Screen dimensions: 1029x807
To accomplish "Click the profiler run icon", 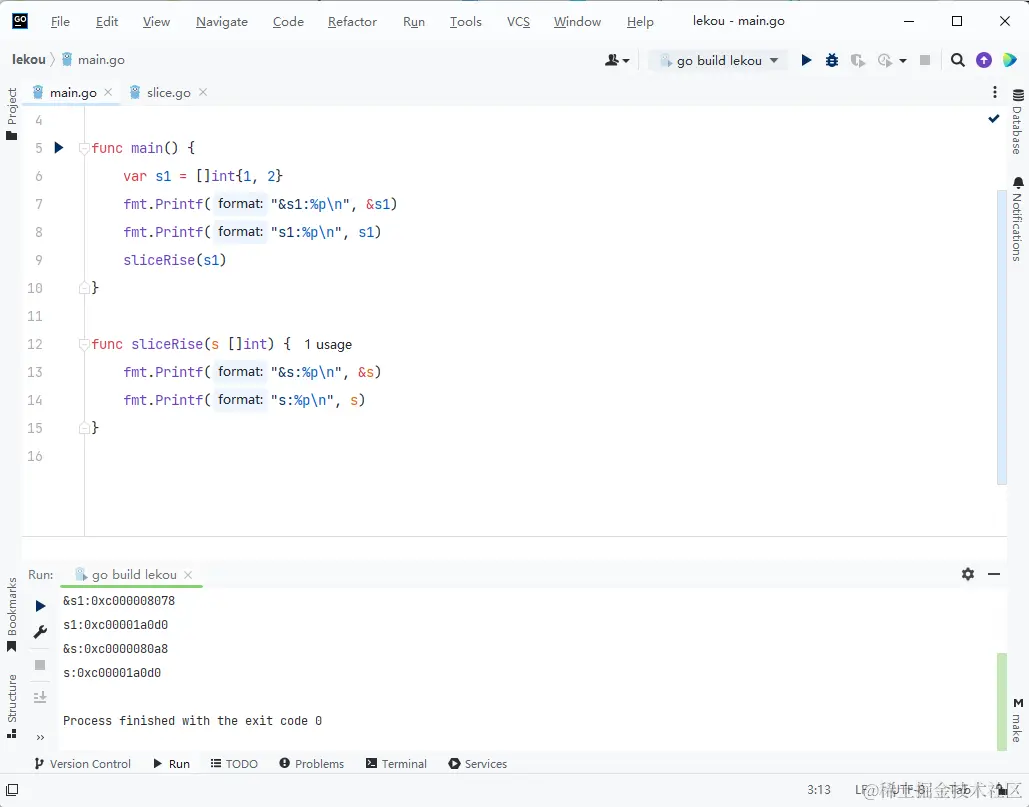I will click(885, 60).
